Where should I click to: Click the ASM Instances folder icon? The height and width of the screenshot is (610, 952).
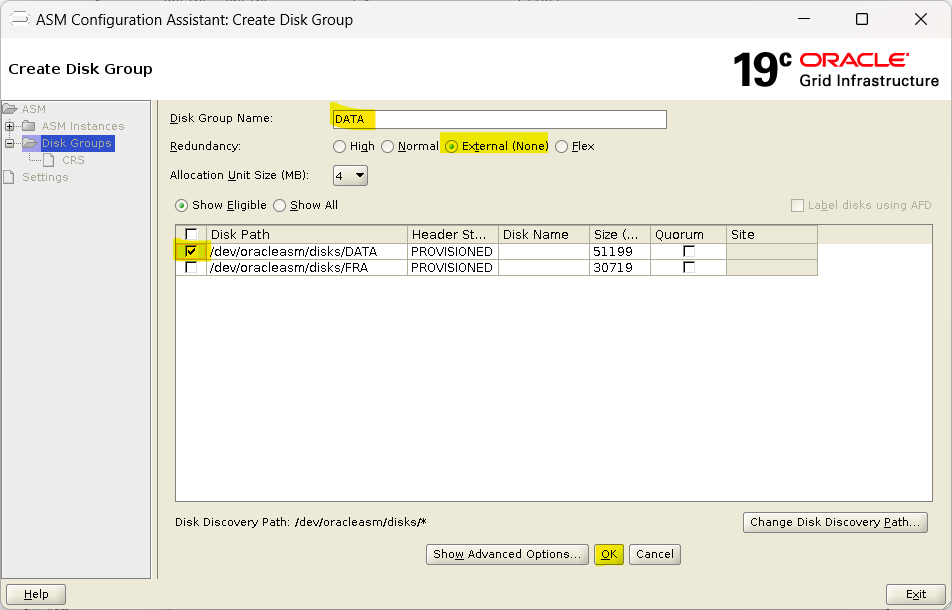29,126
